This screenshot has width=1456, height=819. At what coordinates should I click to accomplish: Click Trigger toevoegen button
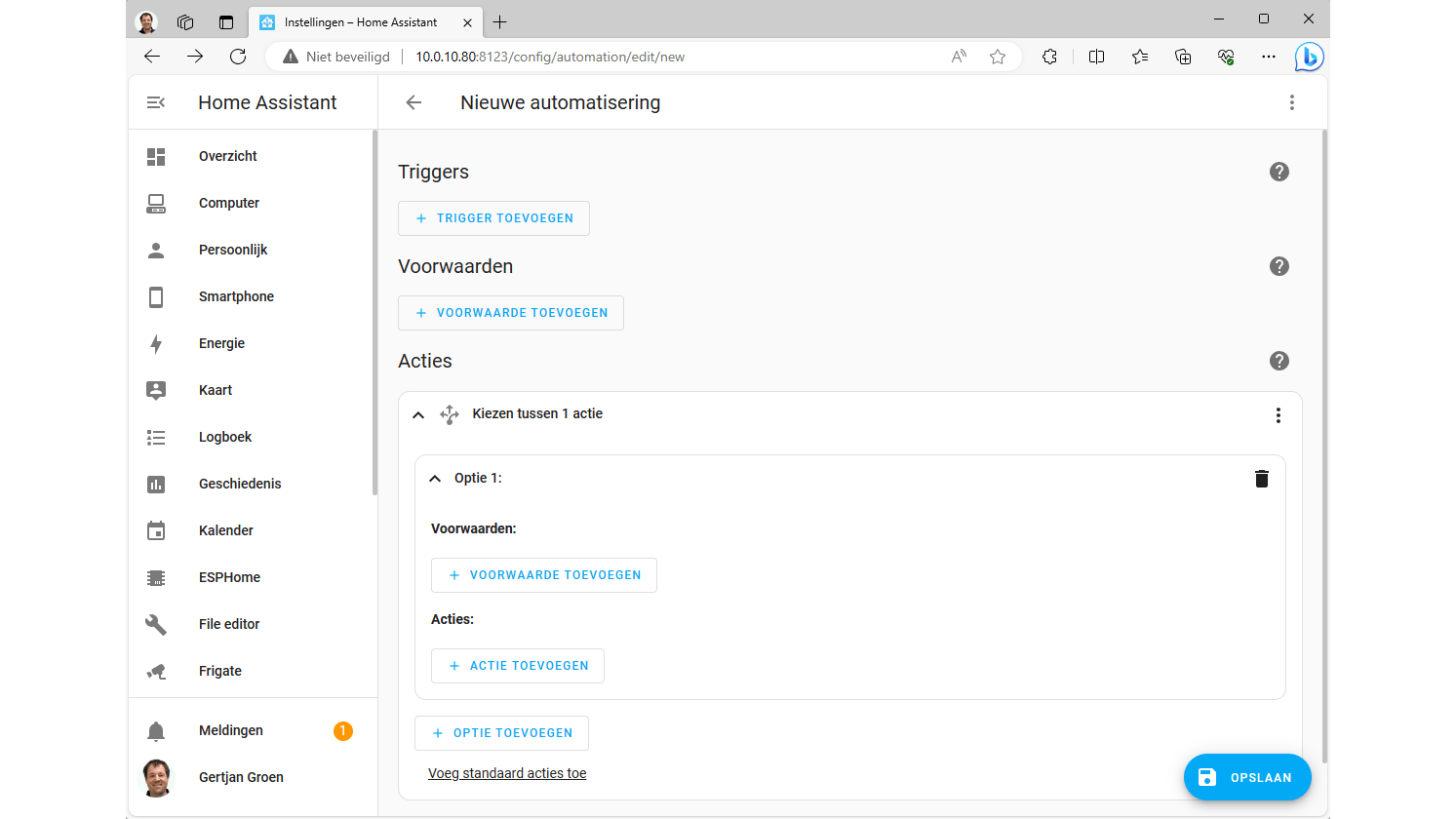pos(493,218)
